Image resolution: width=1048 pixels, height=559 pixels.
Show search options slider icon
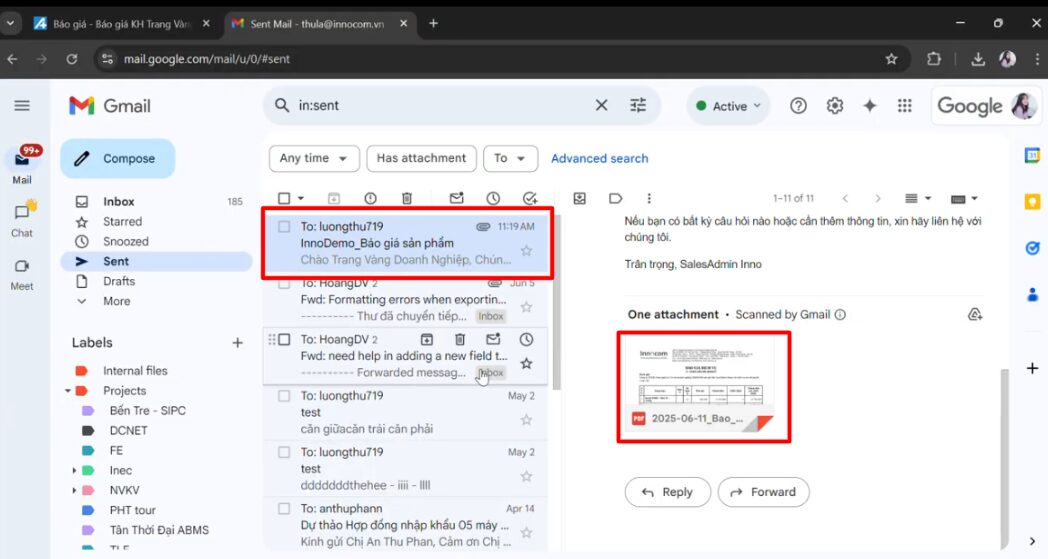click(x=638, y=105)
